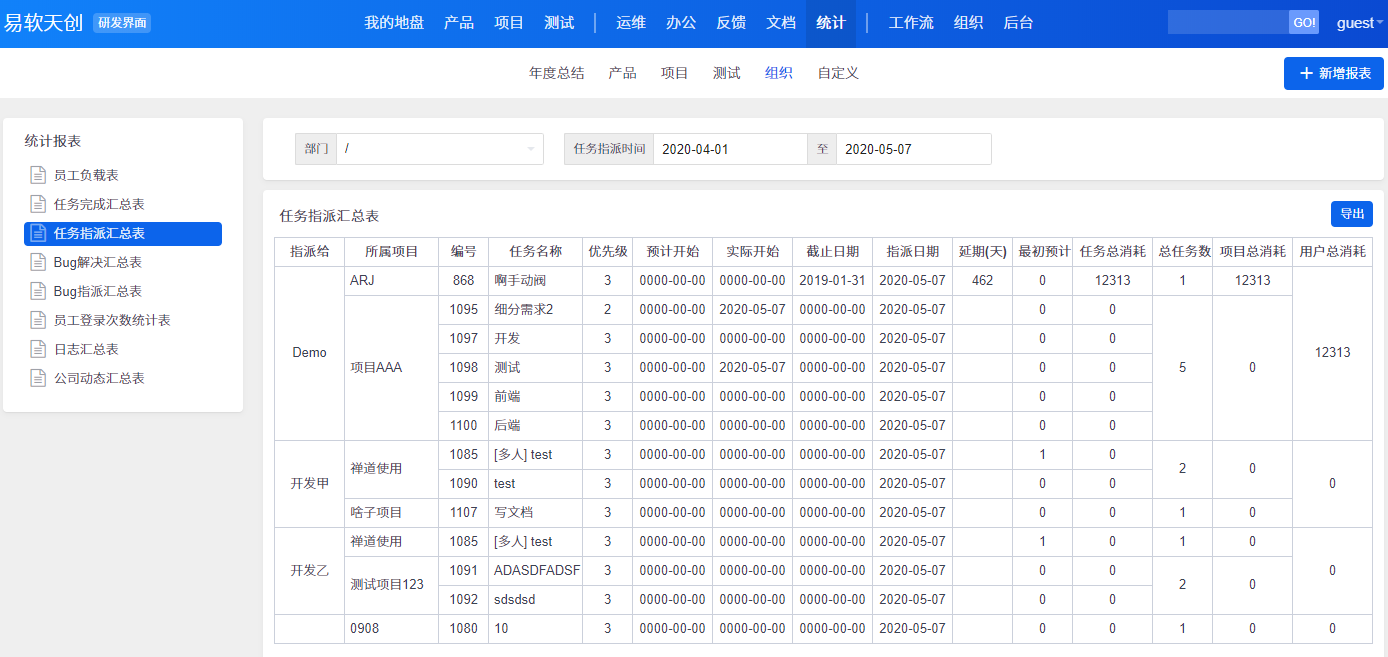Switch to the 自定义 sub-tab
The height and width of the screenshot is (657, 1388).
837,73
